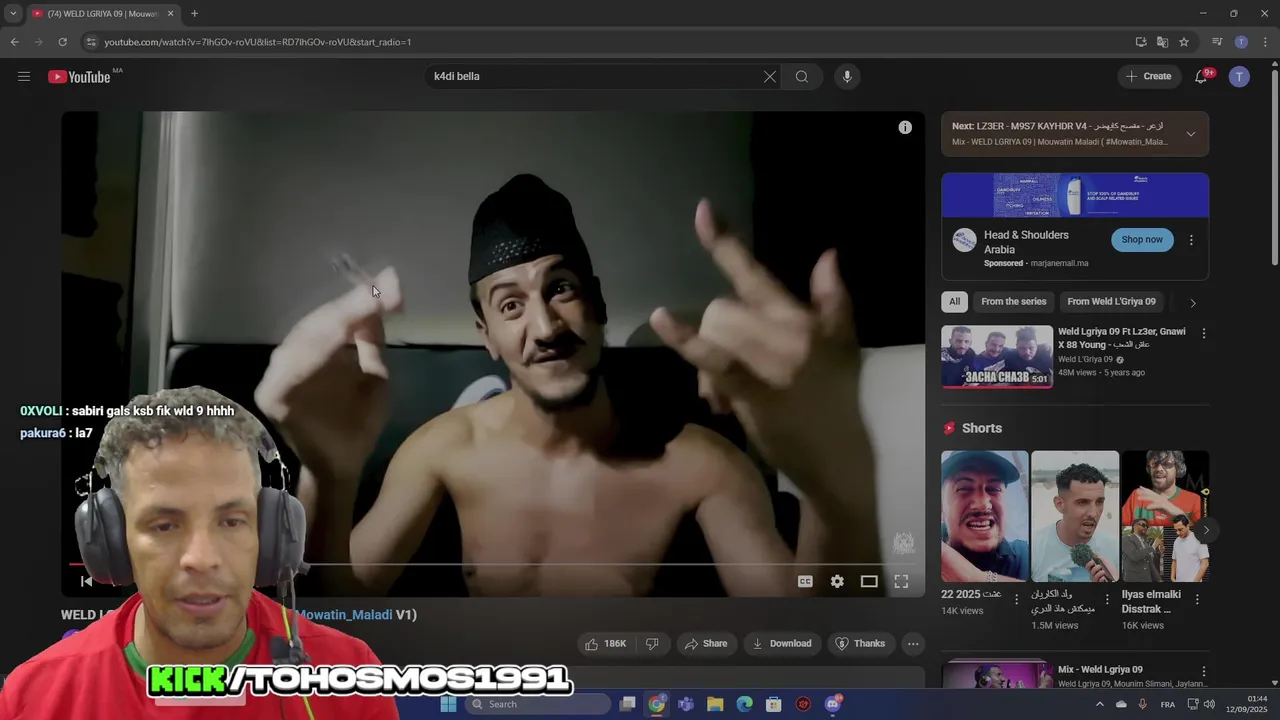Like the video with 186K likes
The height and width of the screenshot is (720, 1280).
click(606, 643)
